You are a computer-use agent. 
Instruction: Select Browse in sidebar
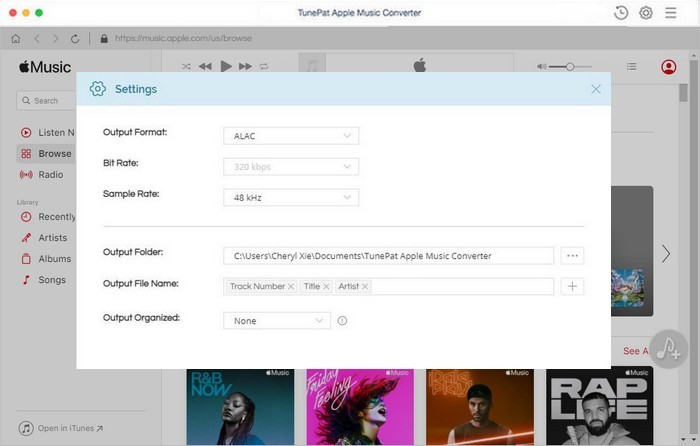pyautogui.click(x=46, y=154)
